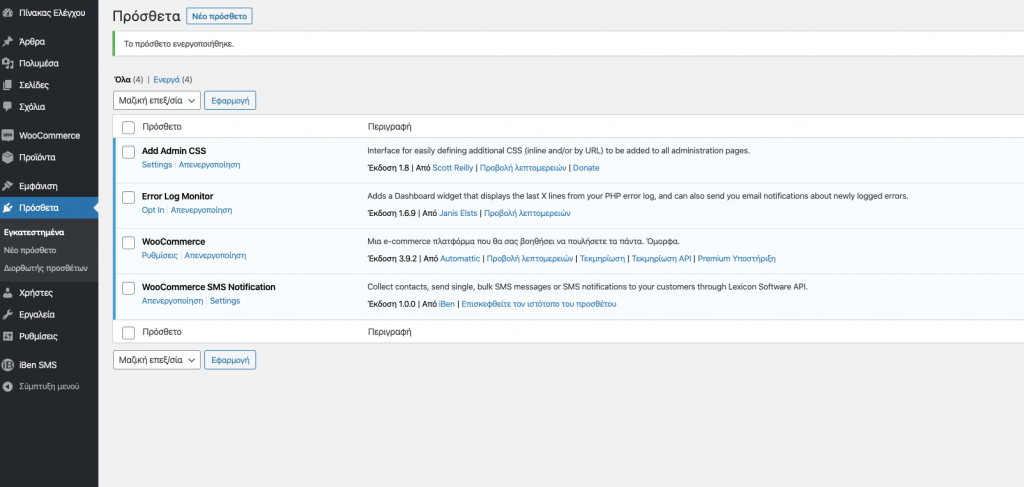Click Επισκεφθείτε τον ιστότοπο του προσθέτου link
The image size is (1024, 487).
tap(539, 304)
